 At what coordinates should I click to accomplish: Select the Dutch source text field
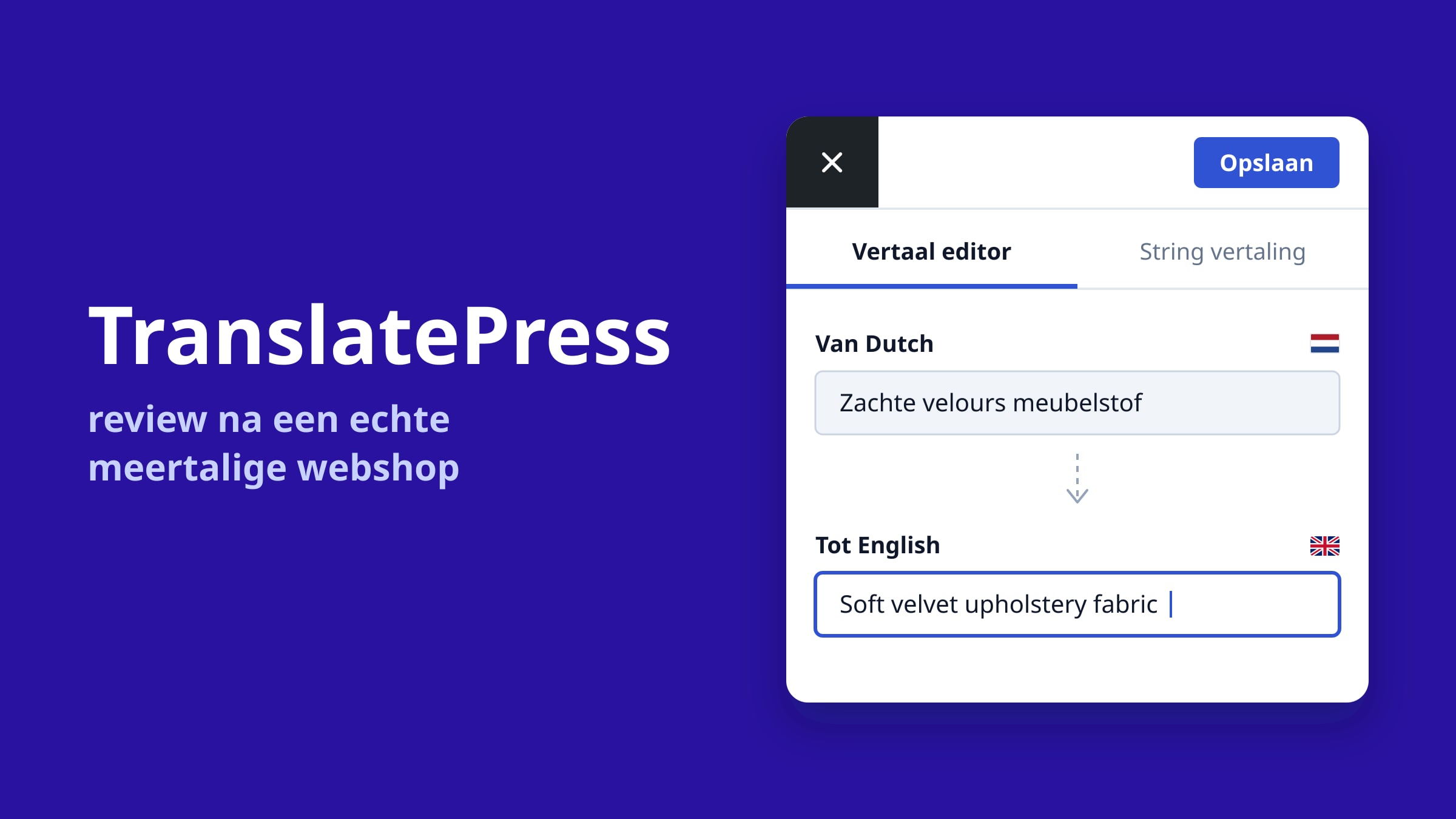(x=1077, y=403)
